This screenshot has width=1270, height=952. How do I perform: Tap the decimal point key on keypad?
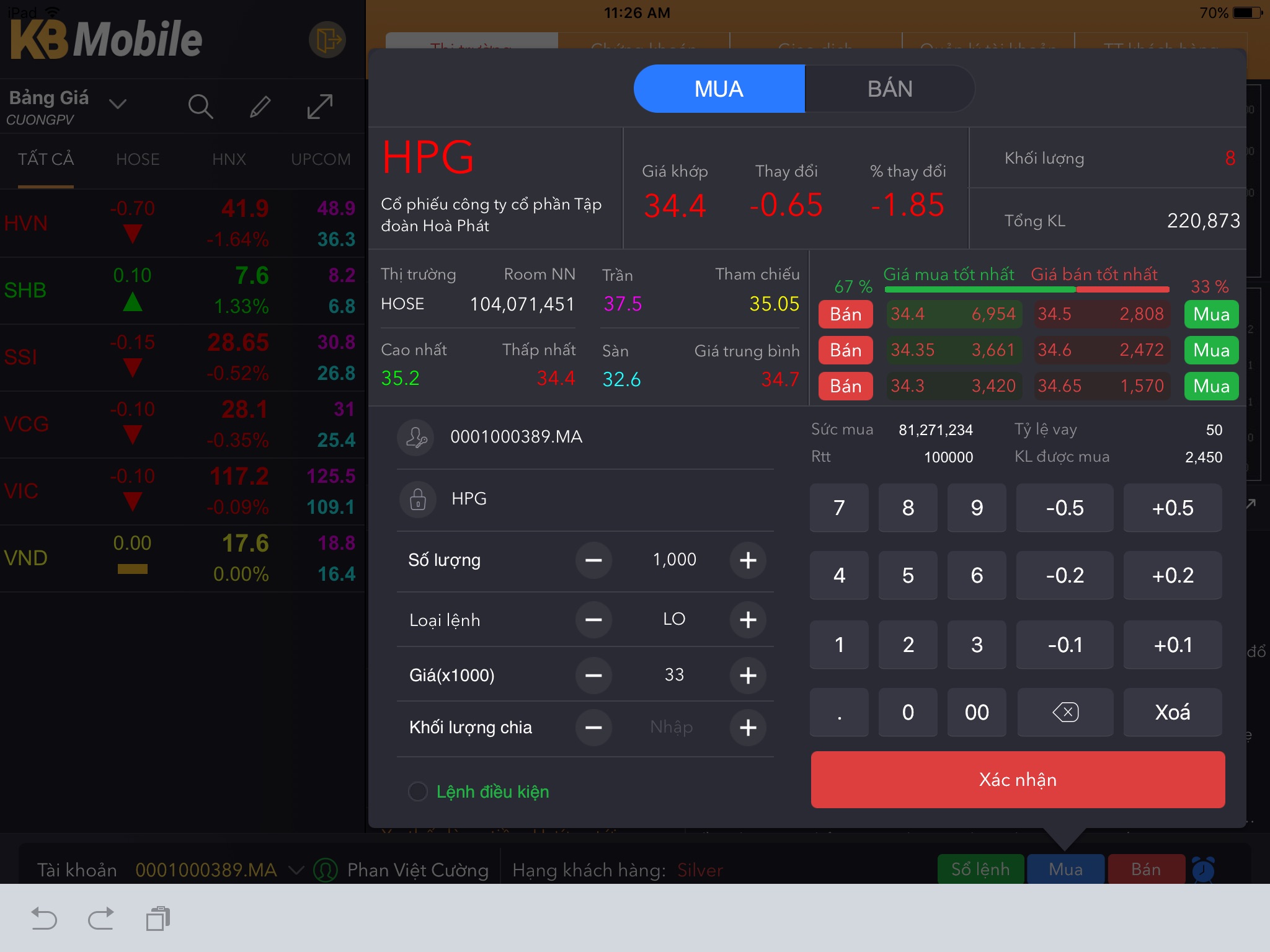(839, 712)
